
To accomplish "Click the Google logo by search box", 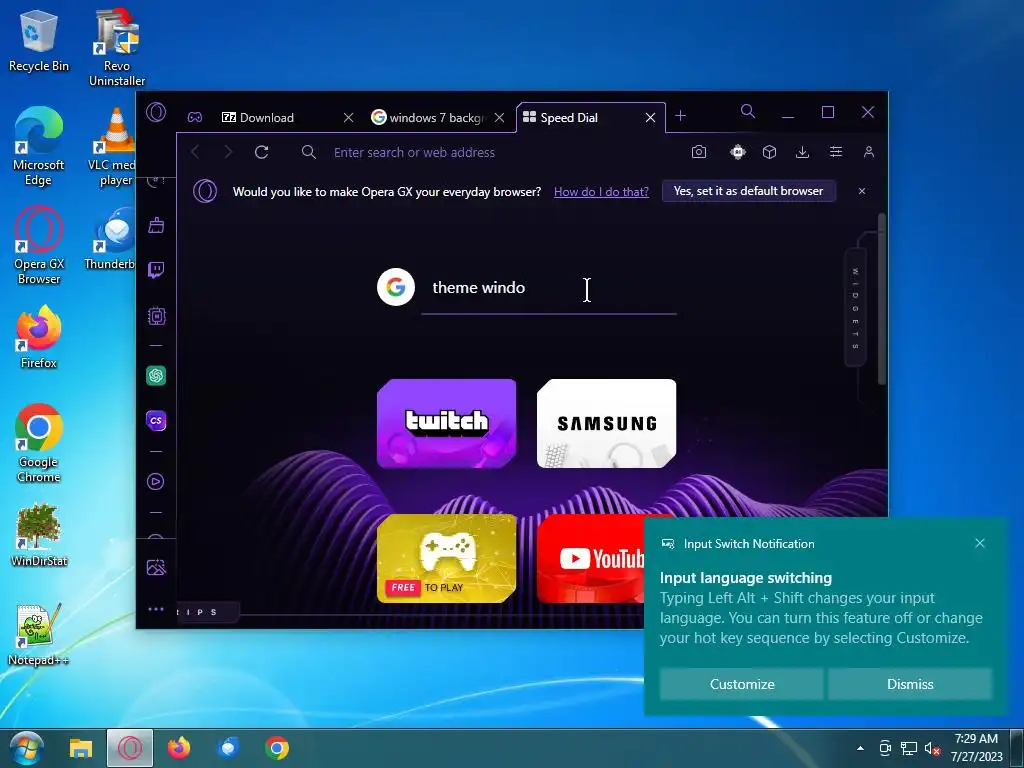I will [396, 287].
